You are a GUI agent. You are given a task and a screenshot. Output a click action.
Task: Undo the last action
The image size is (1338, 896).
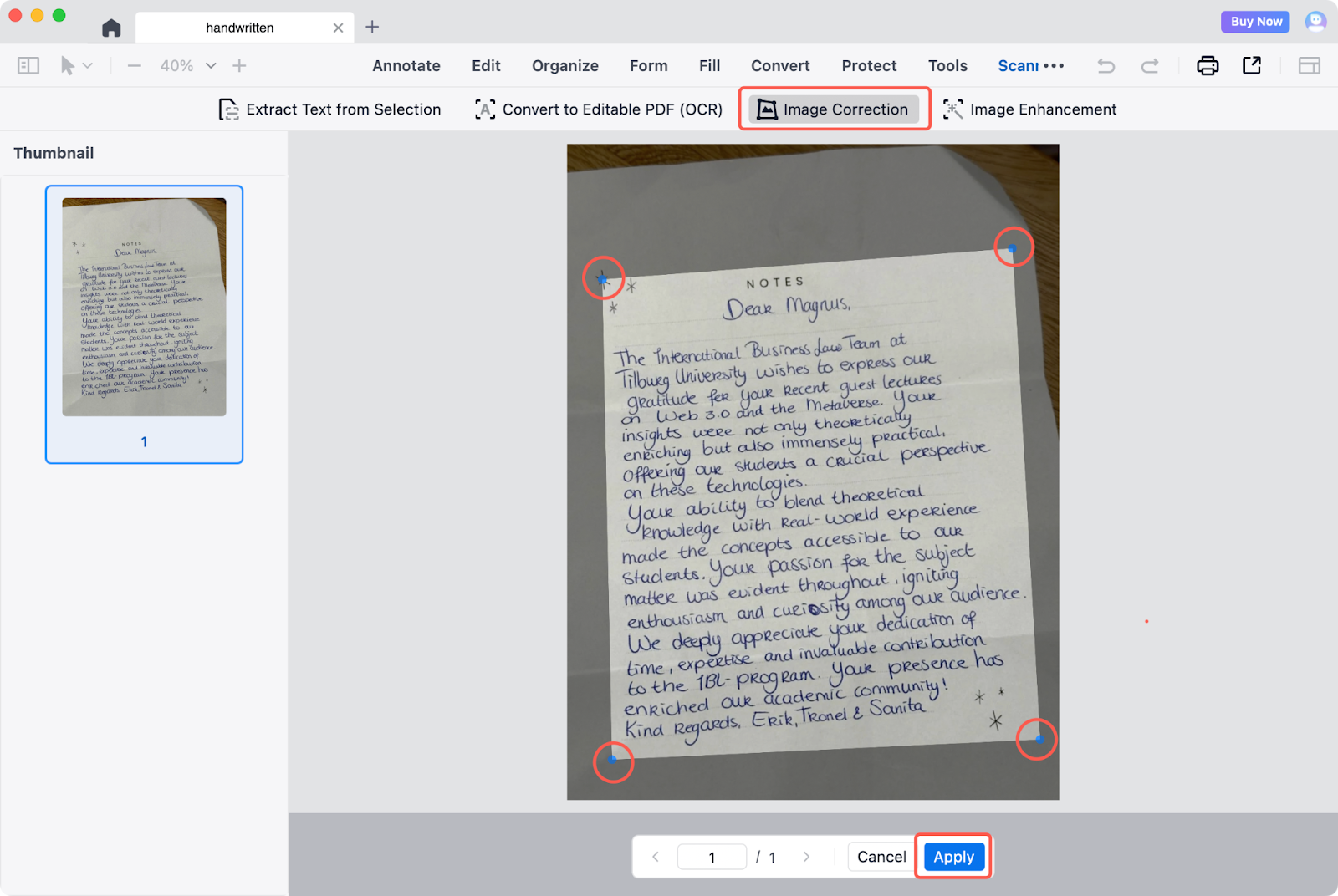coord(1106,65)
